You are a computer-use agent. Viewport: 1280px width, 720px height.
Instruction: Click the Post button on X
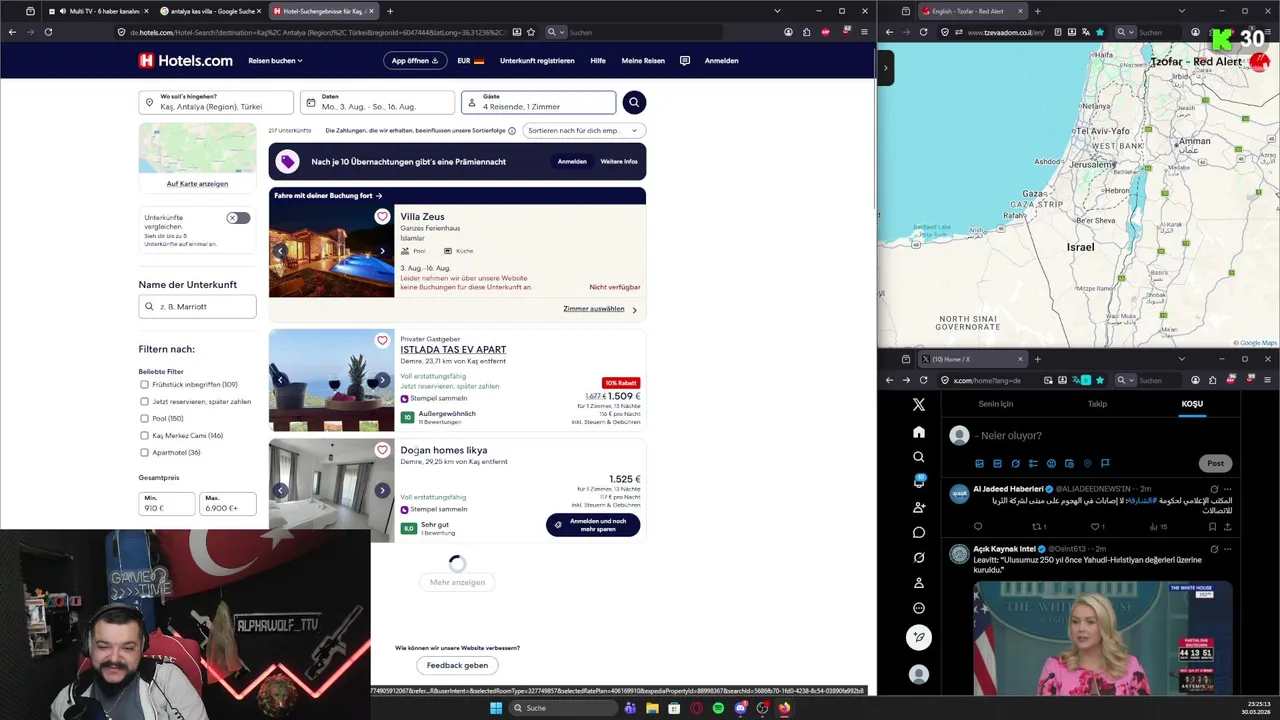[x=1215, y=463]
